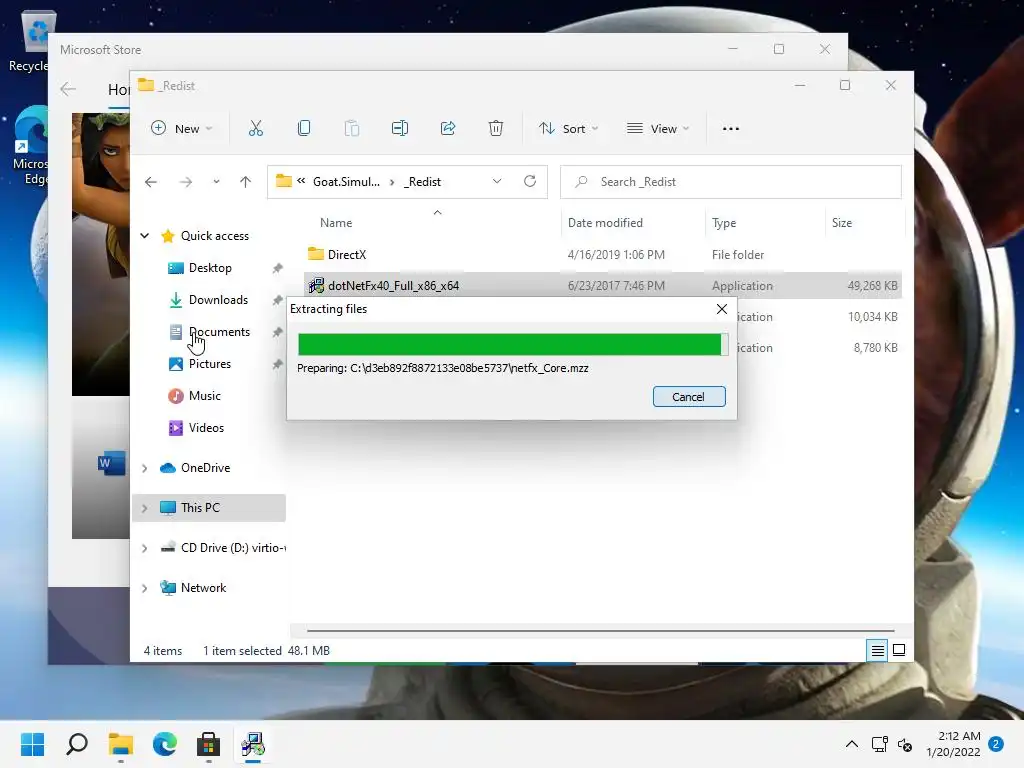Open the View layout dropdown
Image resolution: width=1024 pixels, height=768 pixels.
pos(658,129)
